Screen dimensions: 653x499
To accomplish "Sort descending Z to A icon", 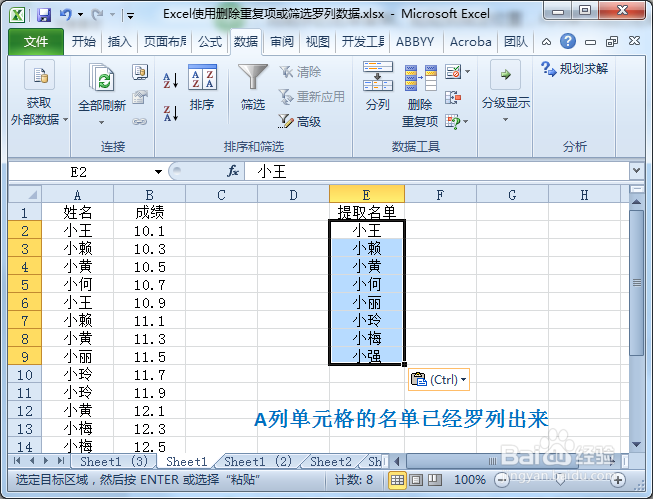I will 171,113.
